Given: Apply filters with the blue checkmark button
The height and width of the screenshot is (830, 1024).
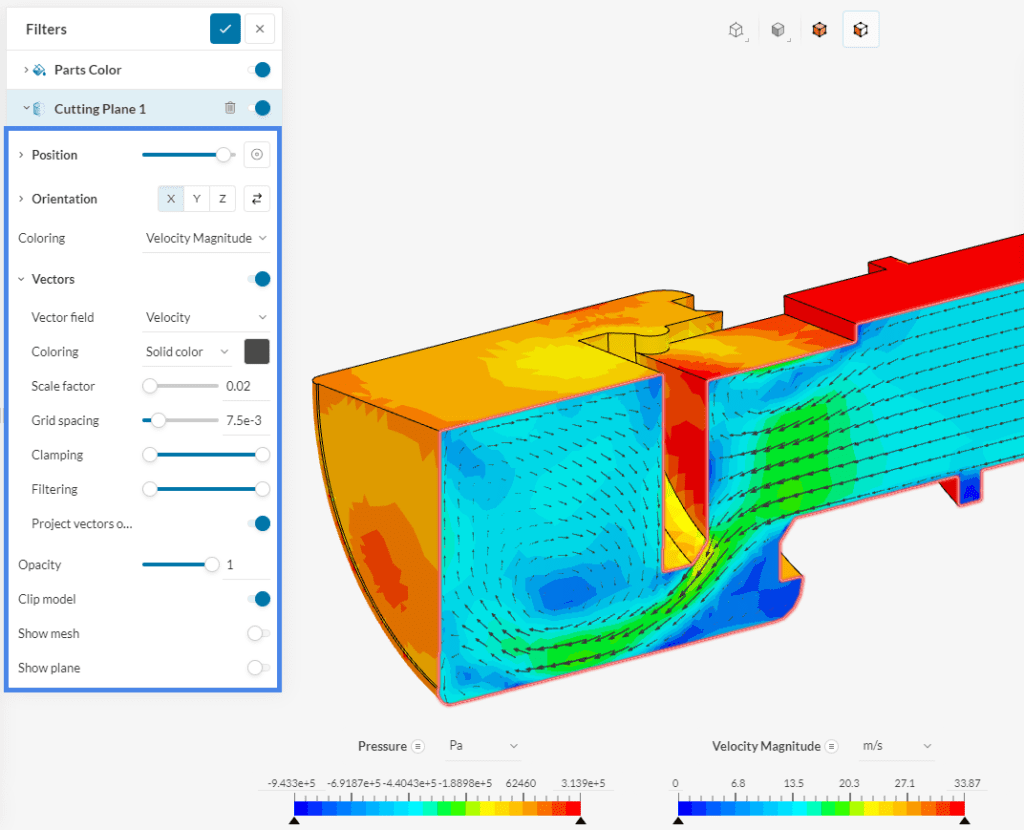Looking at the screenshot, I should [x=225, y=28].
